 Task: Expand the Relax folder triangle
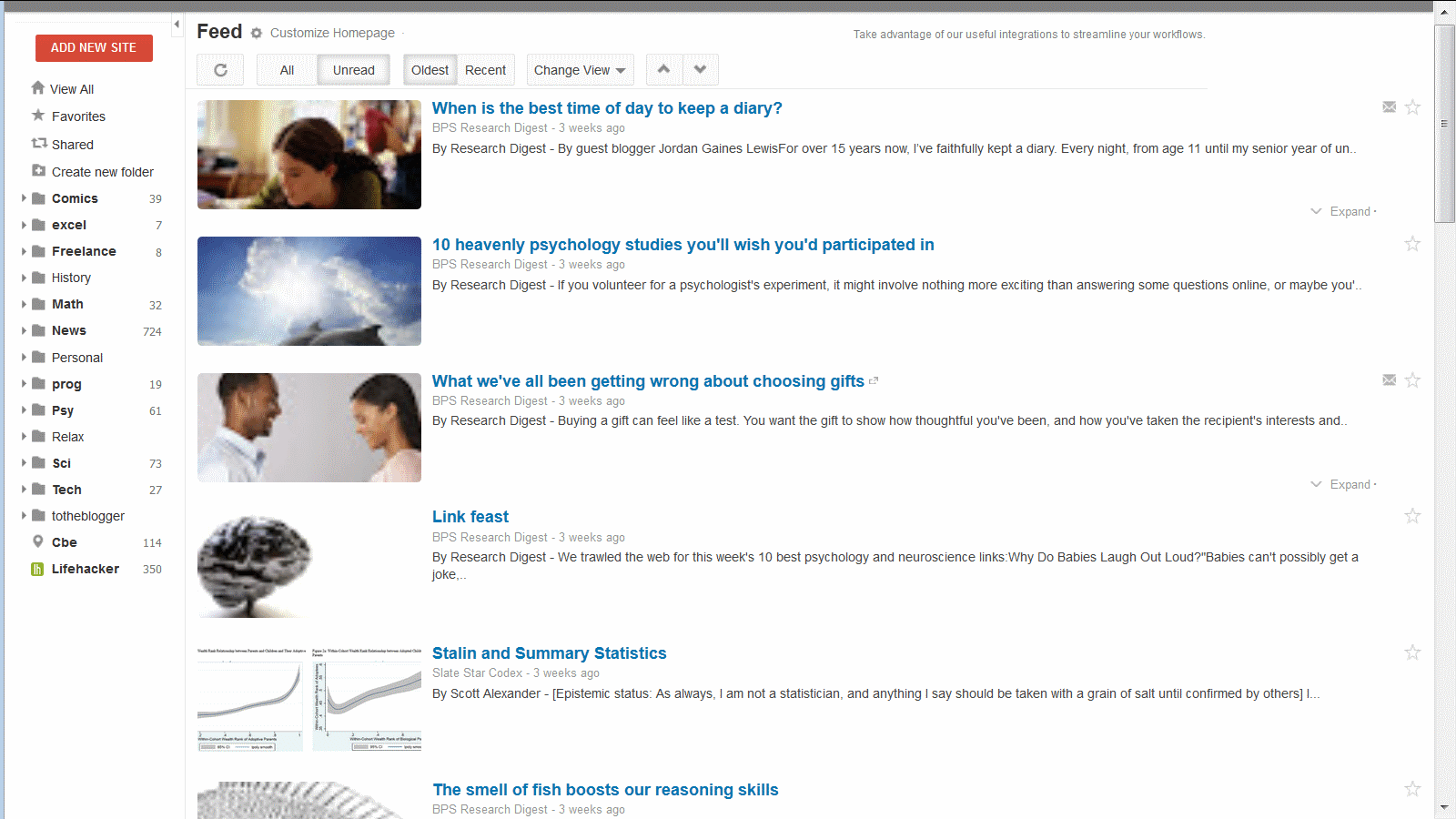24,436
